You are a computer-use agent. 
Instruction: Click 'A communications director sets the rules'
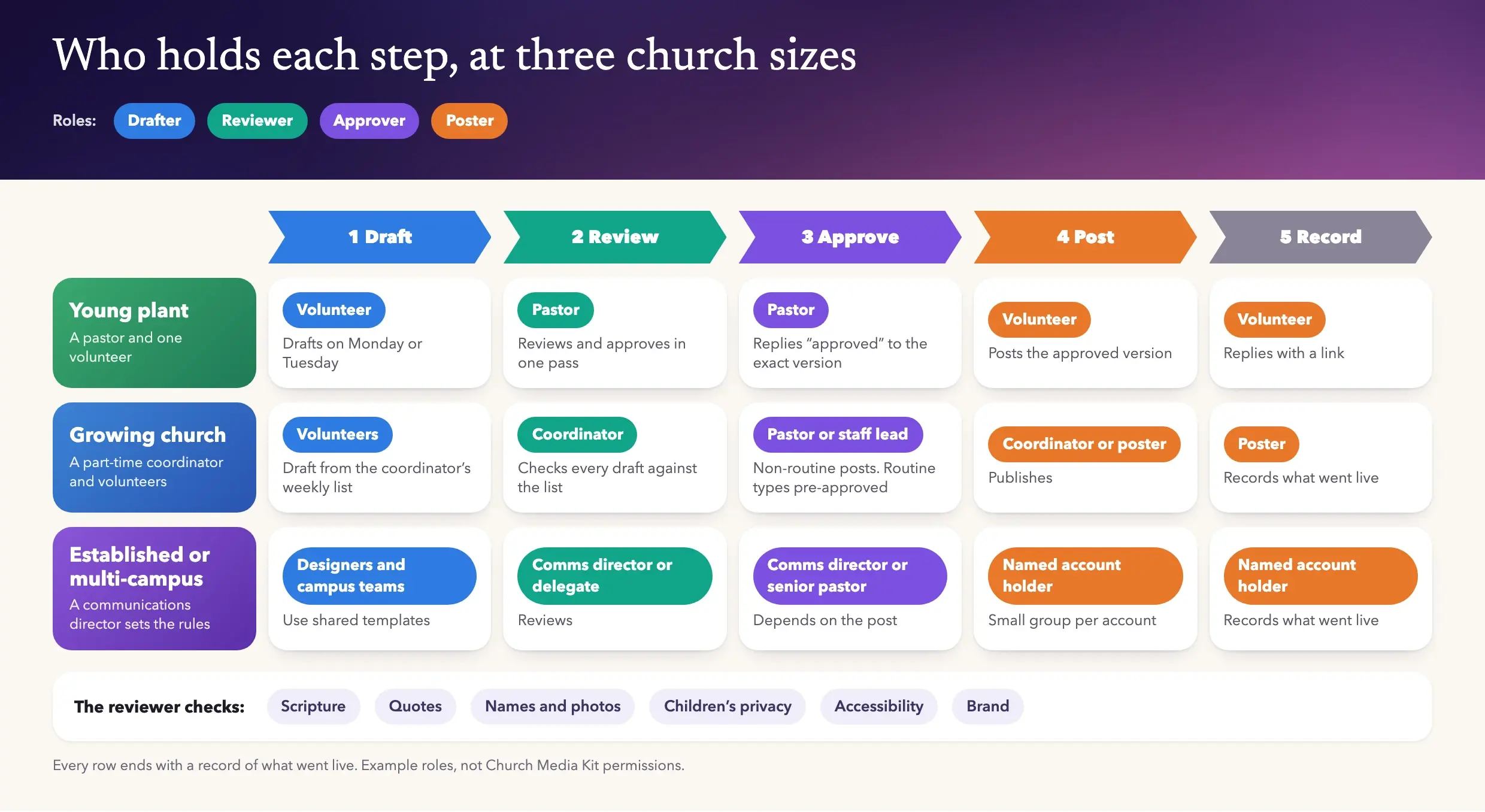click(140, 614)
